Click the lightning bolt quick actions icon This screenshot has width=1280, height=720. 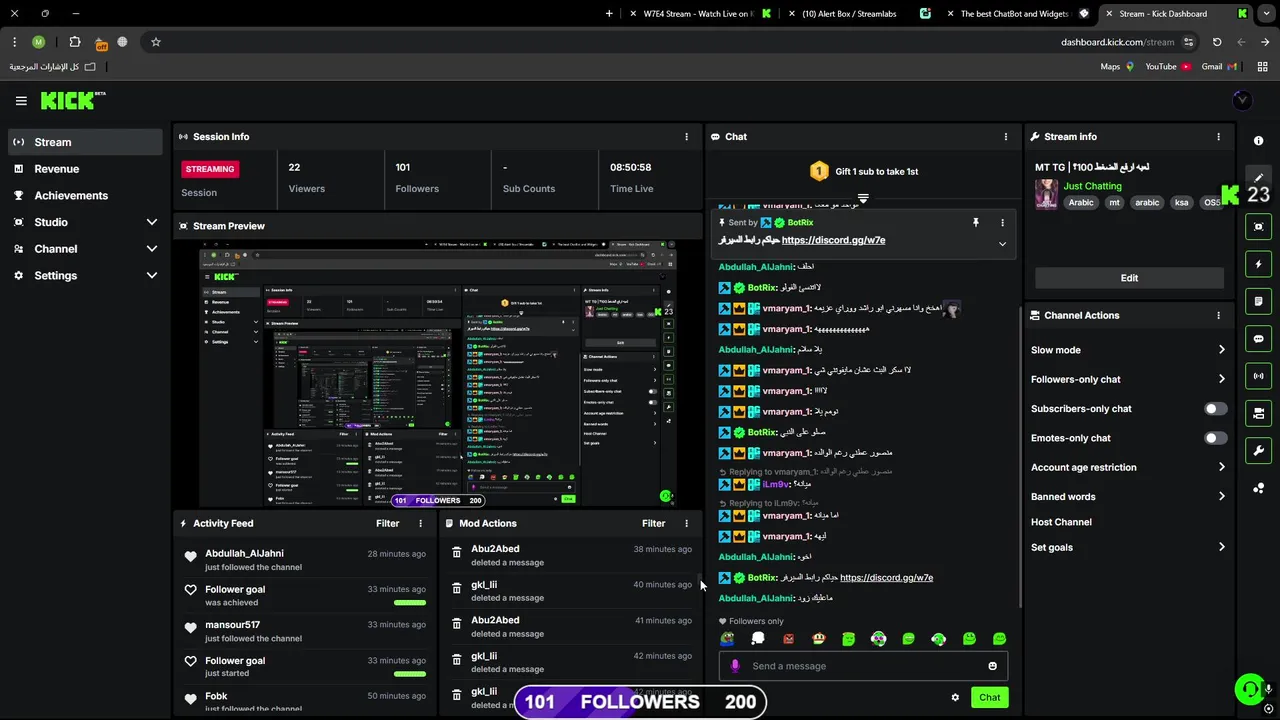click(x=1258, y=264)
